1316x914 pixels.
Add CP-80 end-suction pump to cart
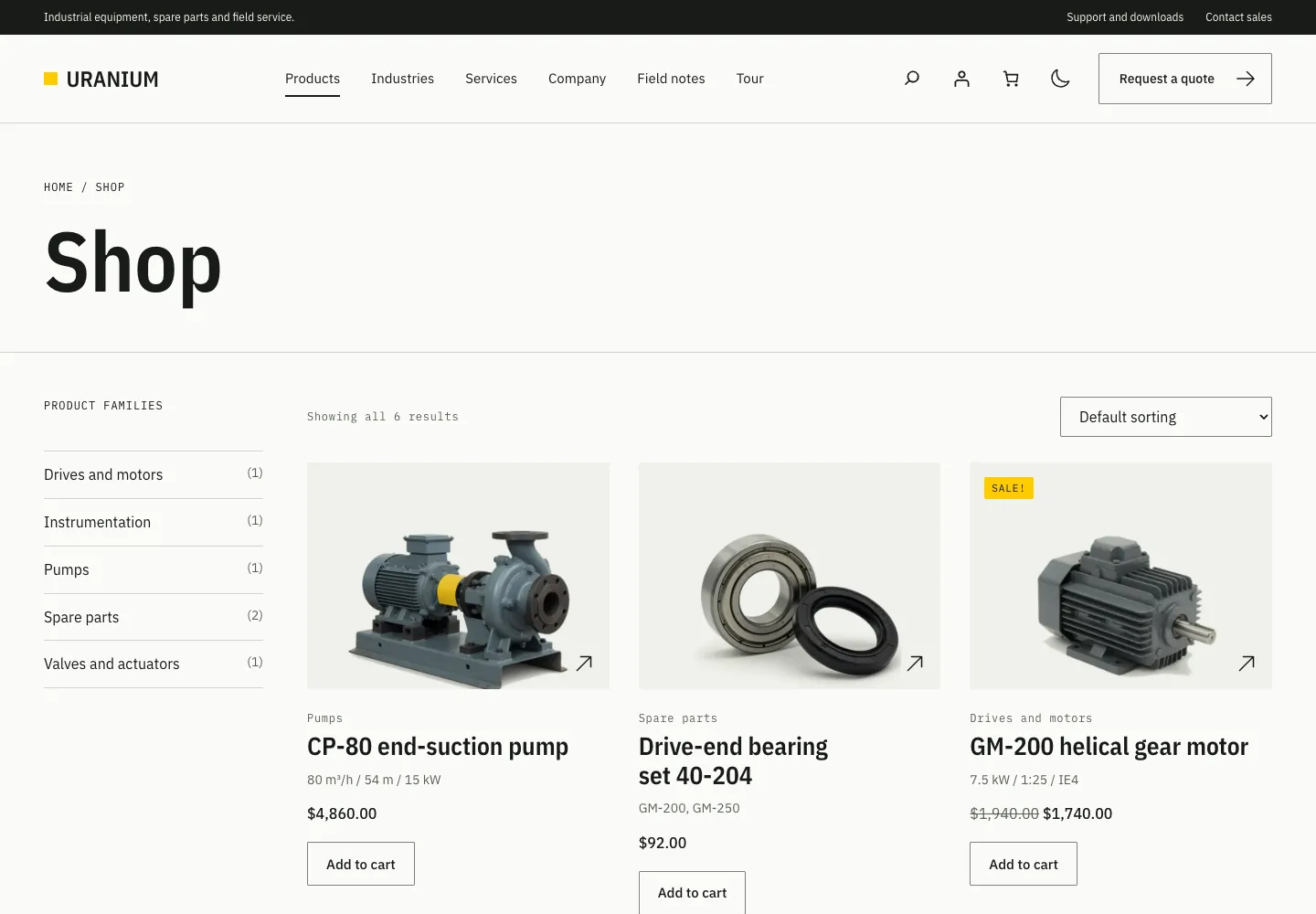361,864
